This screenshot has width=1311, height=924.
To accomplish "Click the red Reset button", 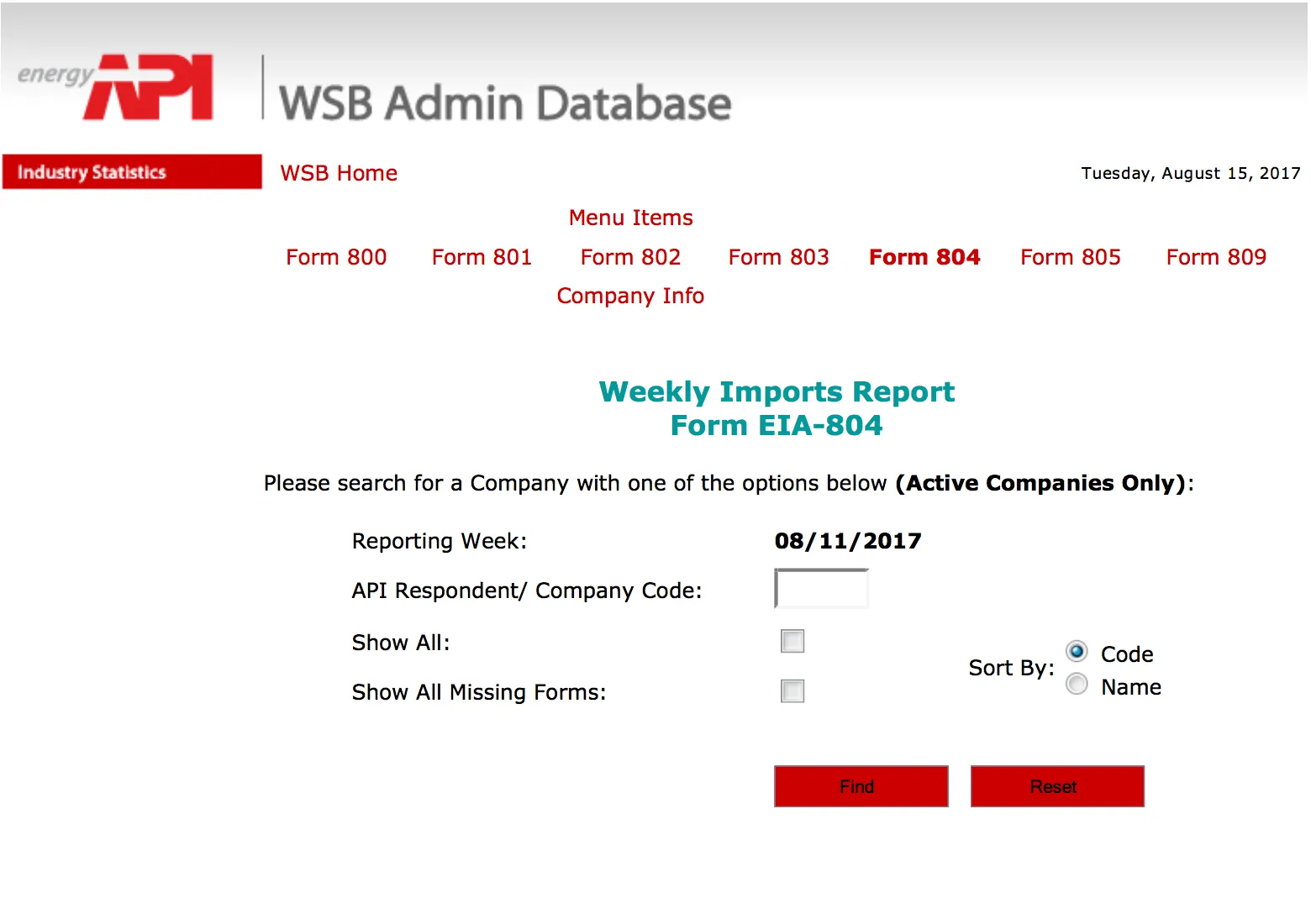I will click(x=1057, y=786).
